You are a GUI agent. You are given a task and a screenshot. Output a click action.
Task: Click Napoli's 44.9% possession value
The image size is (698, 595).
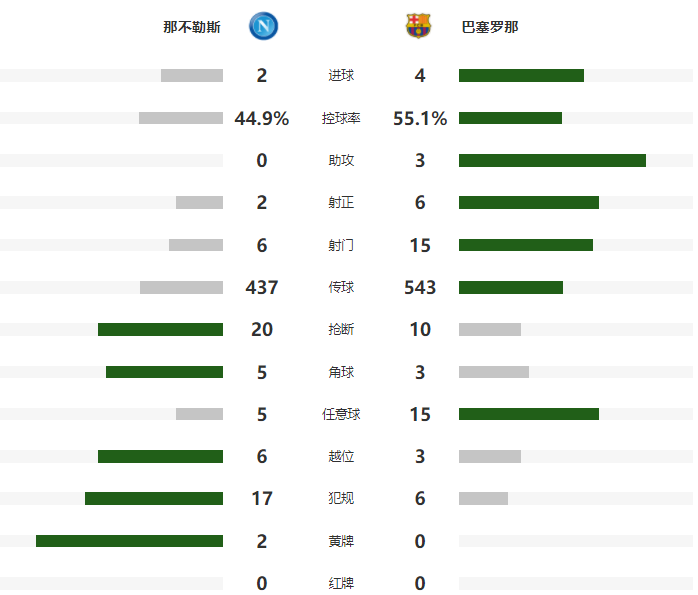tap(262, 118)
